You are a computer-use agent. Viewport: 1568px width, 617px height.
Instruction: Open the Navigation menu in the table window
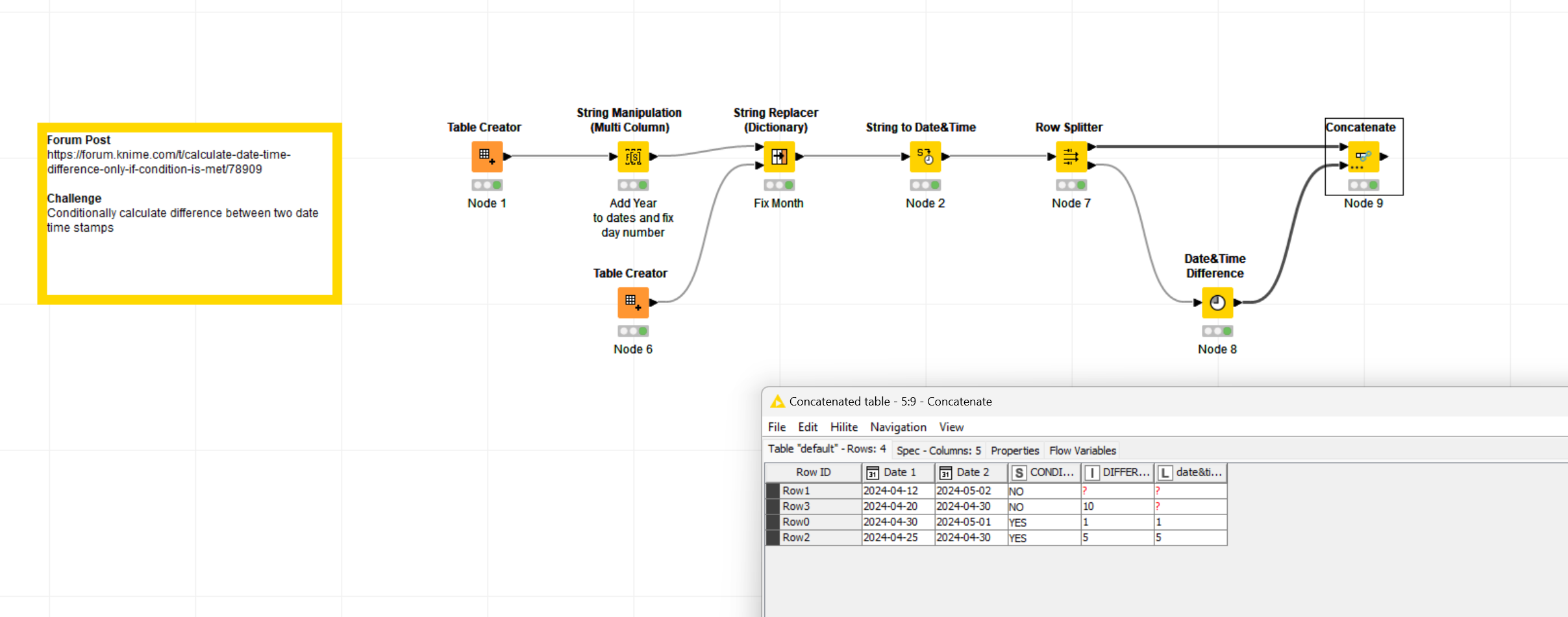(898, 427)
